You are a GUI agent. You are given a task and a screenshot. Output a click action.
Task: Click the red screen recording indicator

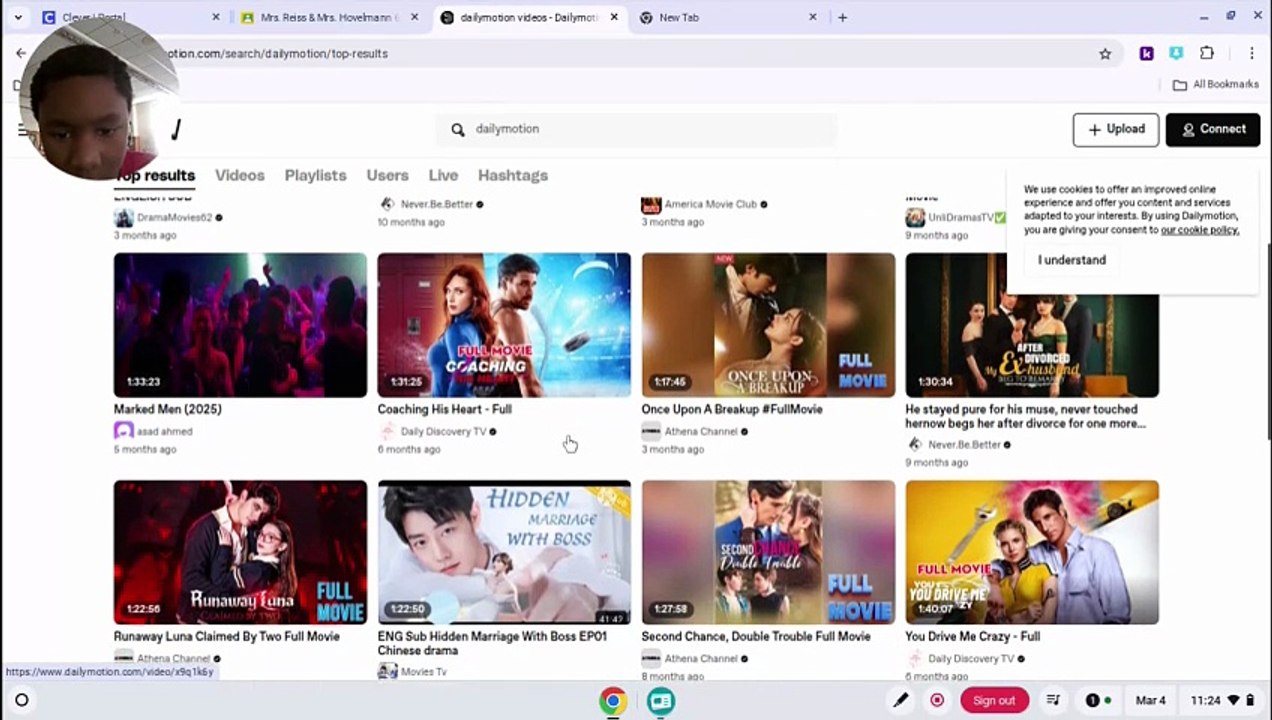click(937, 701)
